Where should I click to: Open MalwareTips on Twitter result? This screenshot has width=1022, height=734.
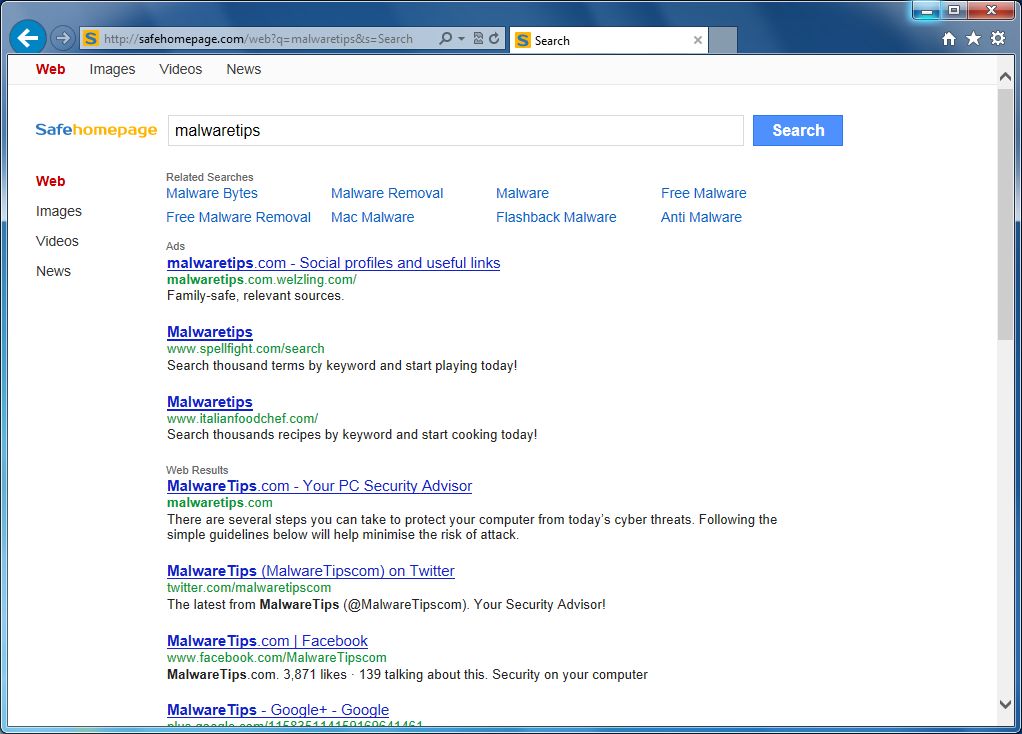pyautogui.click(x=311, y=570)
